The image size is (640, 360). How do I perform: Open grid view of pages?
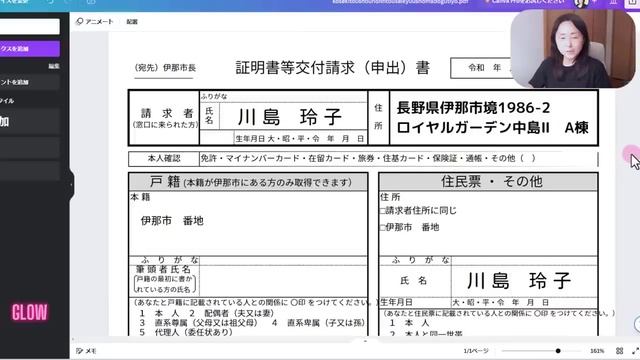click(620, 351)
